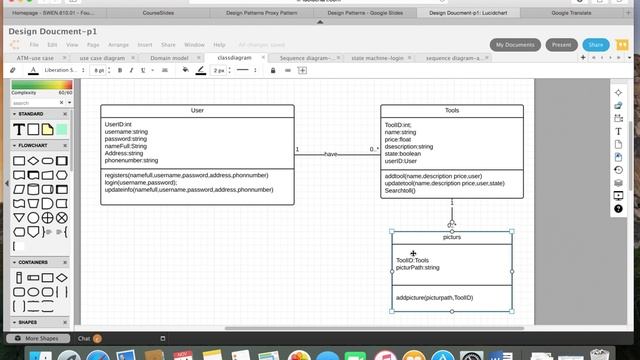Click the complexity meter color bar
Viewport: 640px width, 360px height.
point(42,84)
